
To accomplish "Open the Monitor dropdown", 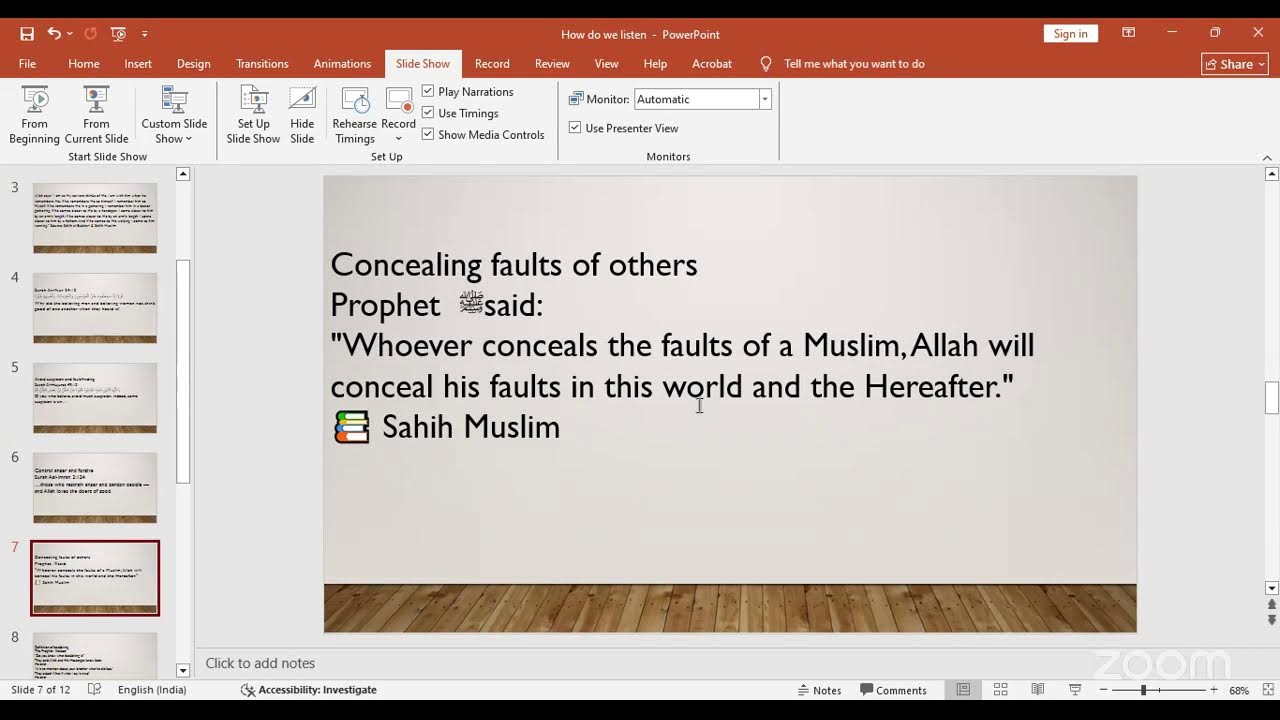I will (x=765, y=99).
